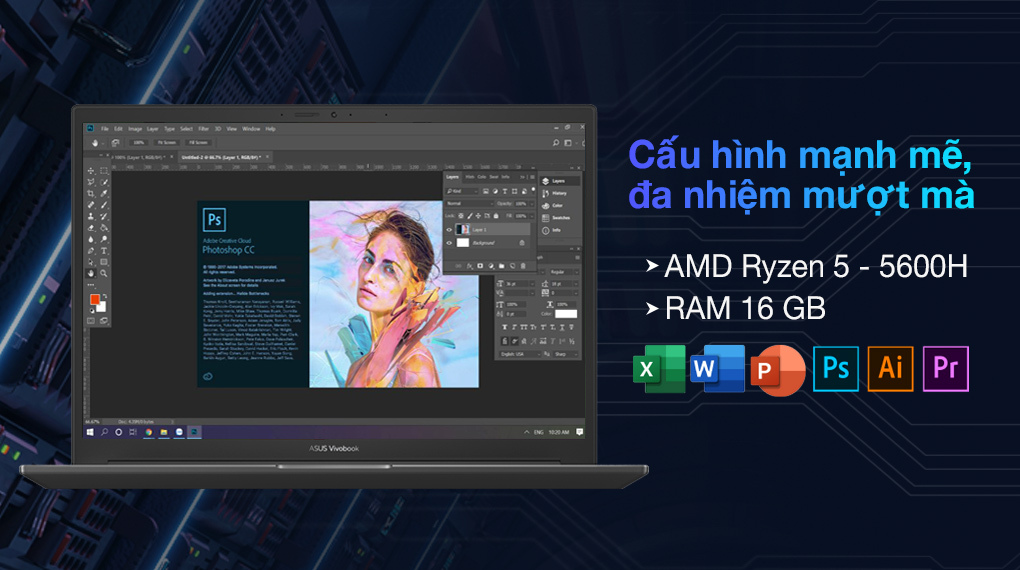The height and width of the screenshot is (570, 1020).
Task: Toggle lock image pixels brush icon
Action: pyautogui.click(x=470, y=215)
